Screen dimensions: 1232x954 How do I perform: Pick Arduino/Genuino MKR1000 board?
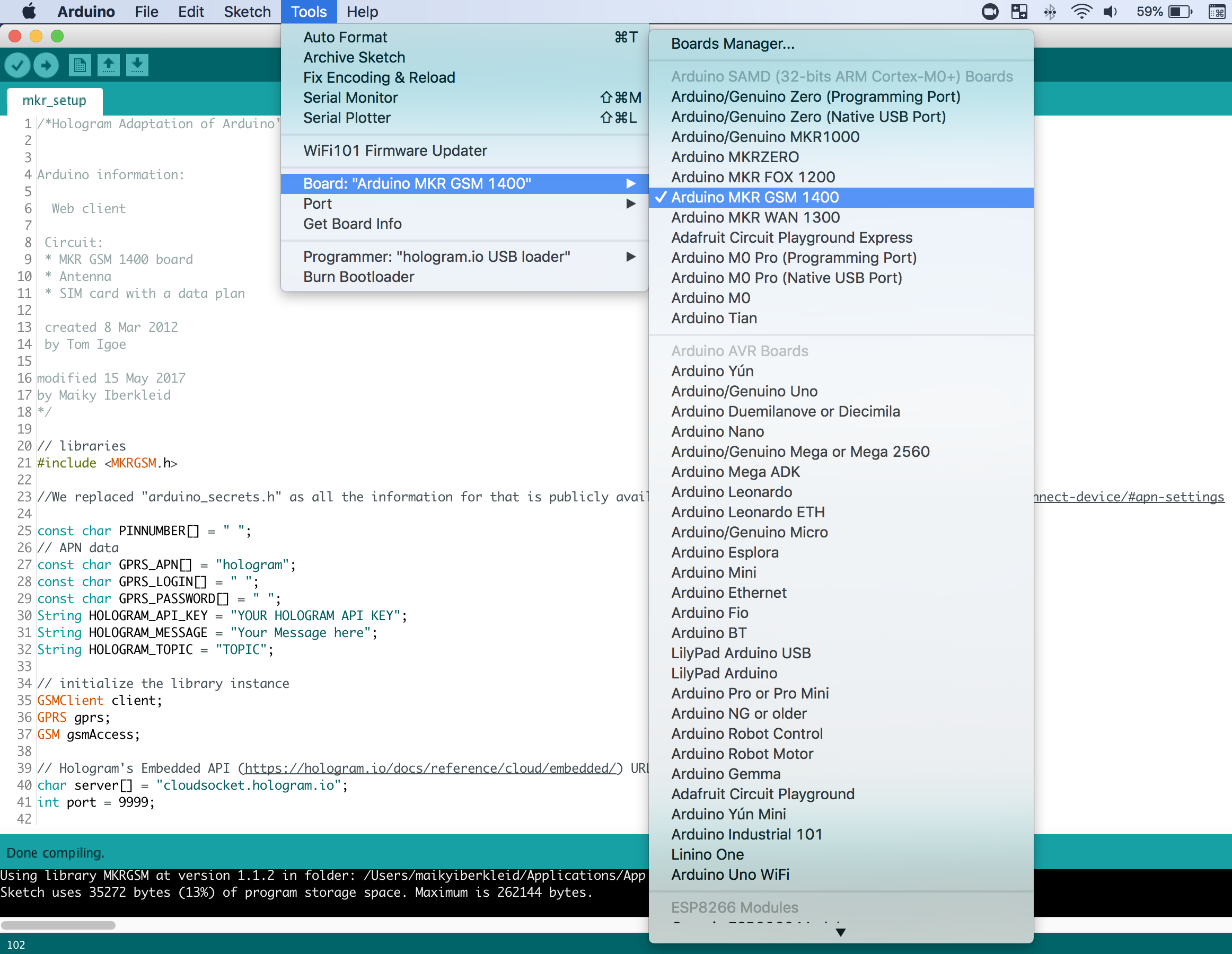(x=841, y=137)
